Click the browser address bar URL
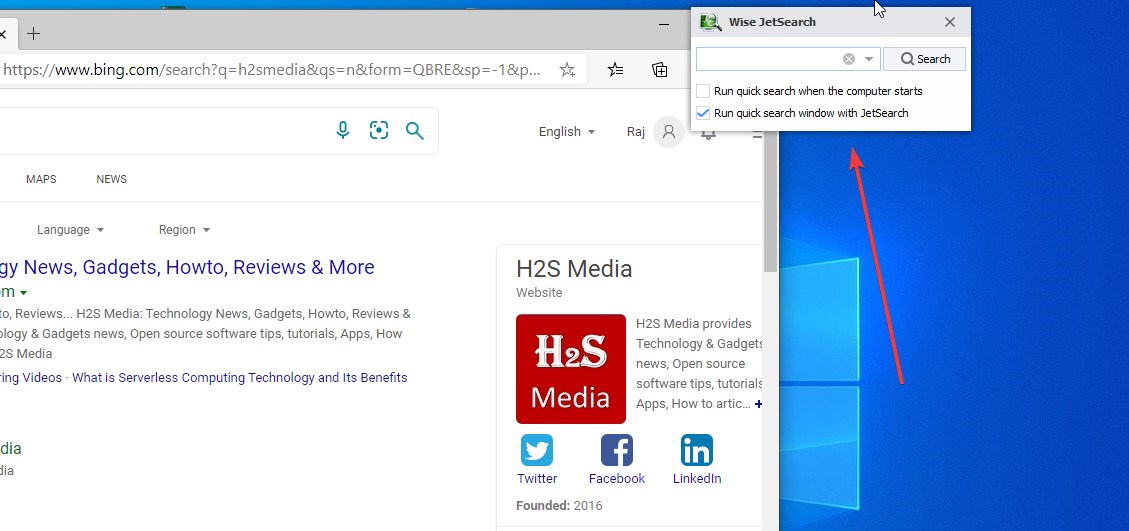This screenshot has width=1129, height=531. pos(271,70)
